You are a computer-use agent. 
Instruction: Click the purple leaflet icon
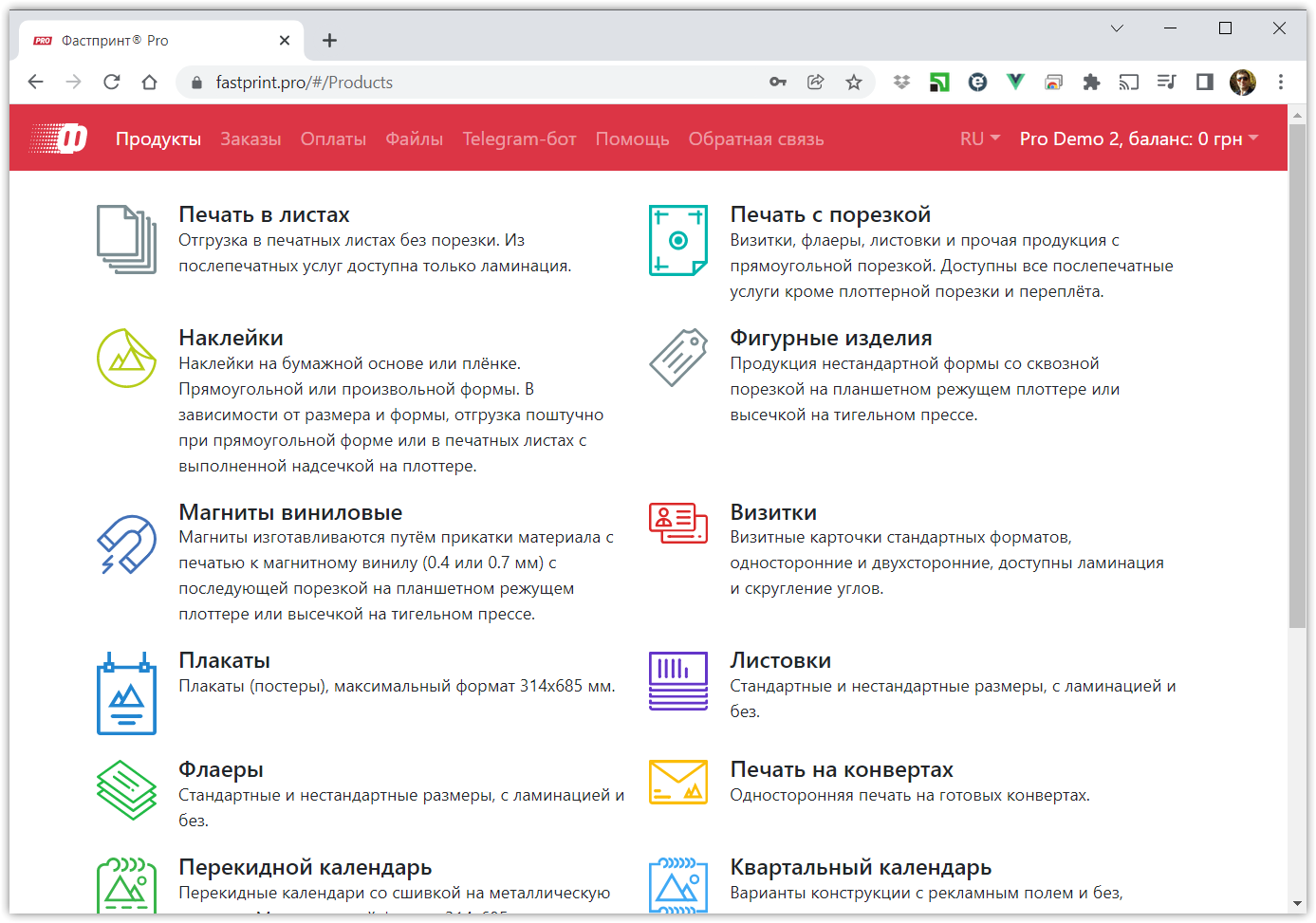[x=677, y=680]
